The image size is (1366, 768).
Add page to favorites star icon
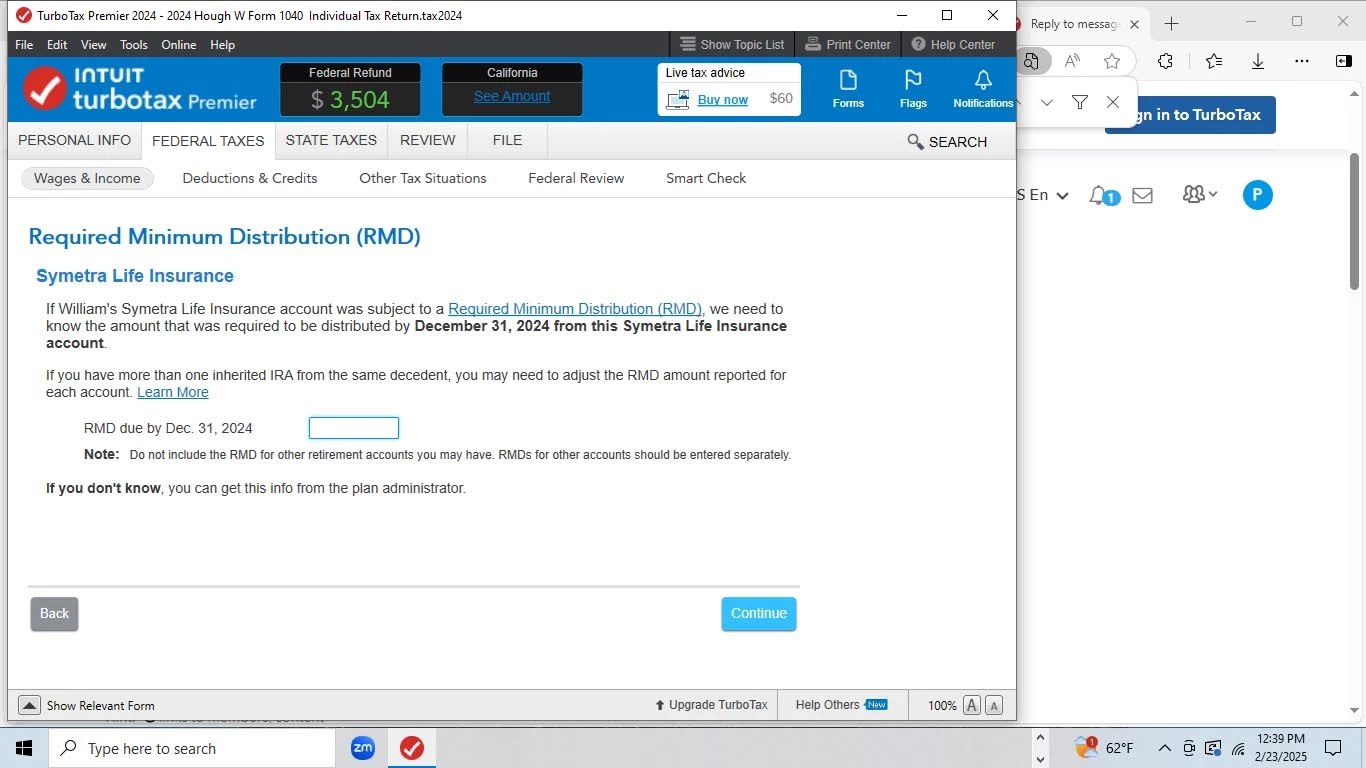click(x=1112, y=61)
